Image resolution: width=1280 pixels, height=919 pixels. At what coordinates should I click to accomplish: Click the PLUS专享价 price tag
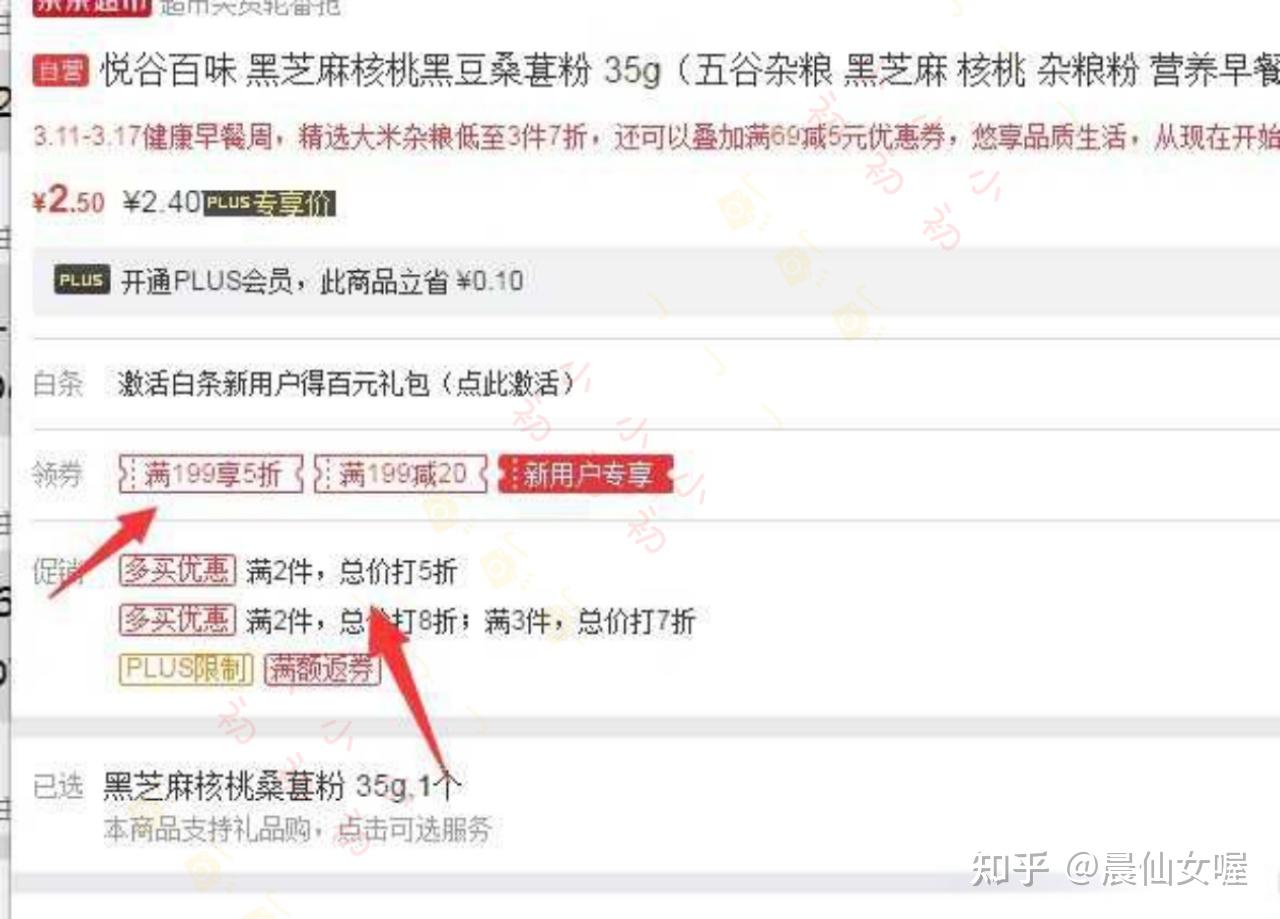pyautogui.click(x=270, y=203)
